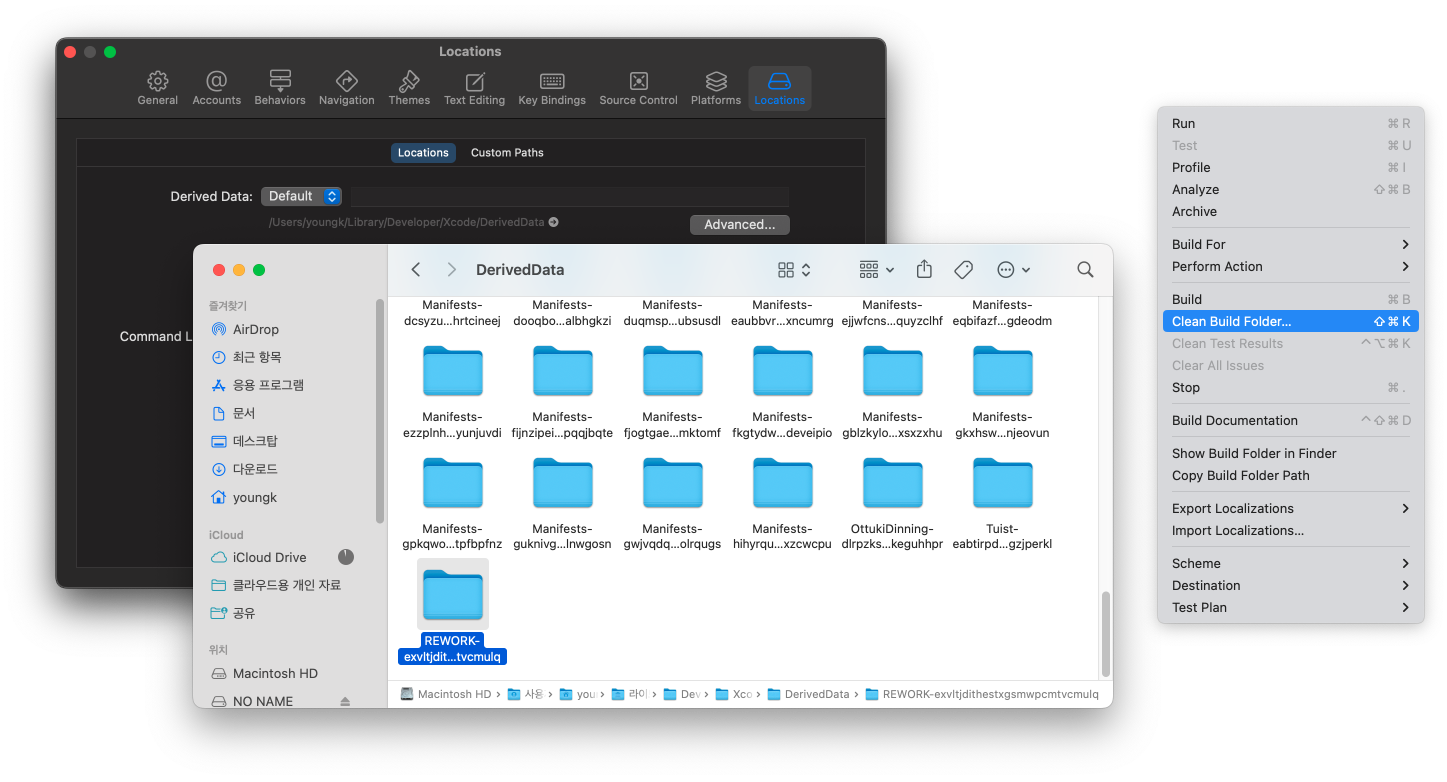Select REWORK-exvltjdit...tvcmulq folder
This screenshot has width=1447, height=782.
453,613
